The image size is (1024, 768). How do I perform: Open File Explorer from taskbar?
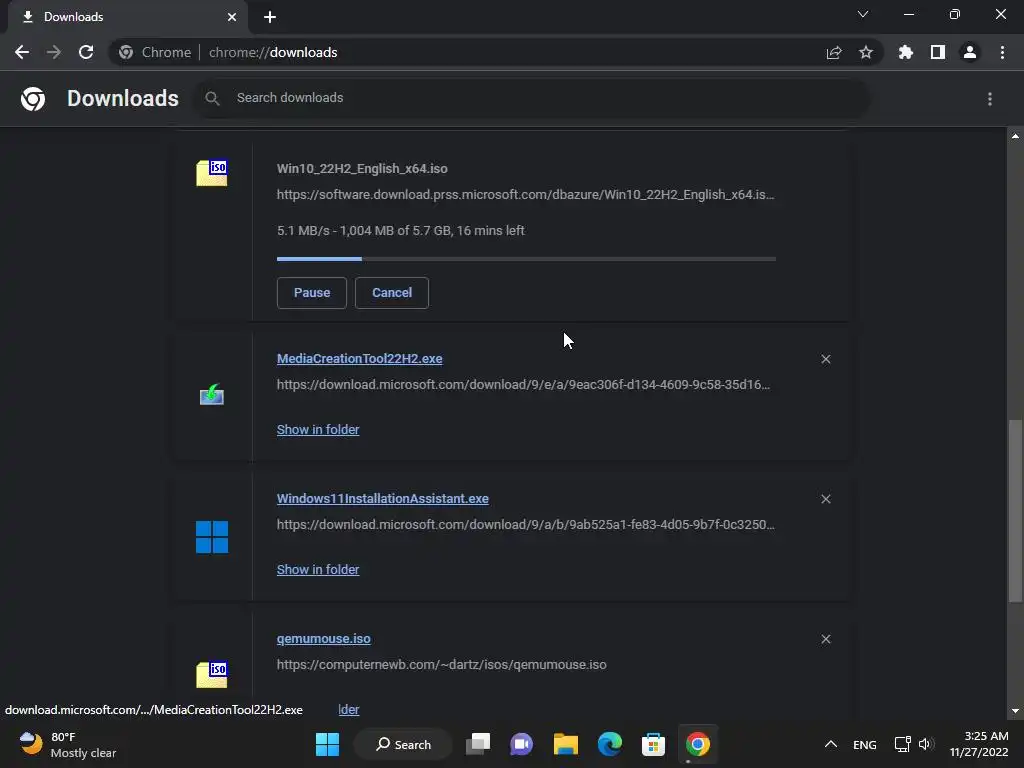point(566,744)
